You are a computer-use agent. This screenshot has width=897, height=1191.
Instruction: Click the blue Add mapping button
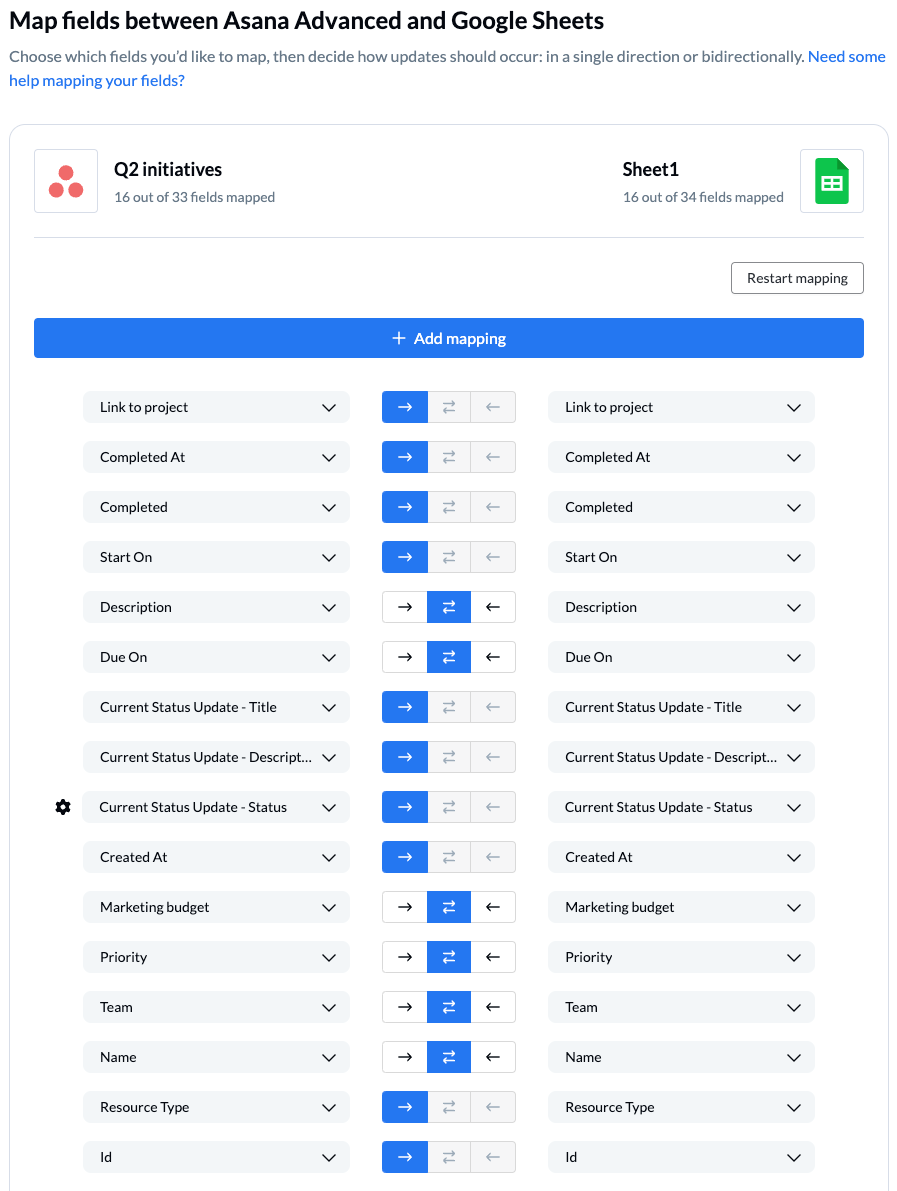pos(449,338)
